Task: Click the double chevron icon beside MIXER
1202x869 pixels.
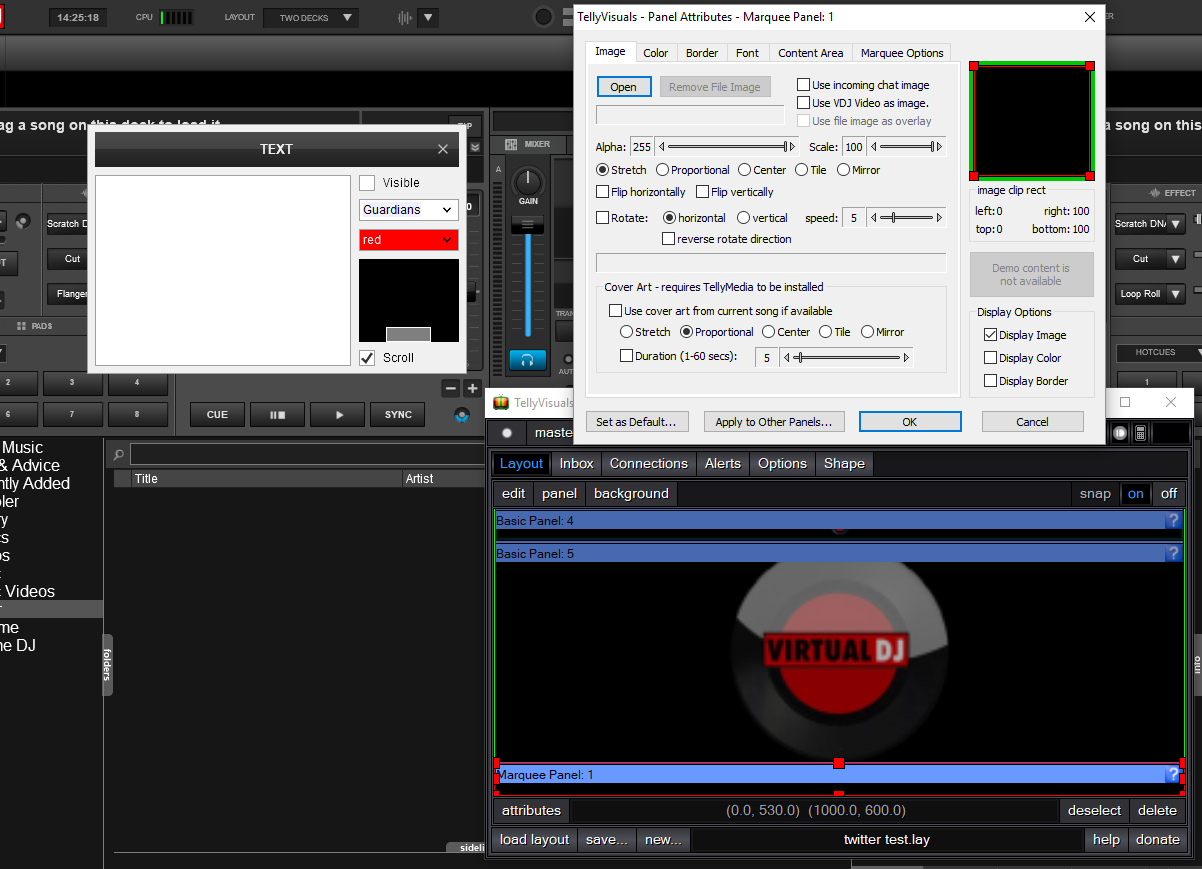Action: pyautogui.click(x=475, y=147)
